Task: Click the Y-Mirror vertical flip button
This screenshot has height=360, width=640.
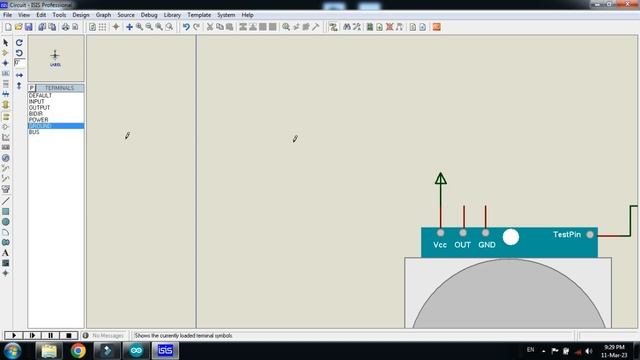Action: (x=19, y=86)
